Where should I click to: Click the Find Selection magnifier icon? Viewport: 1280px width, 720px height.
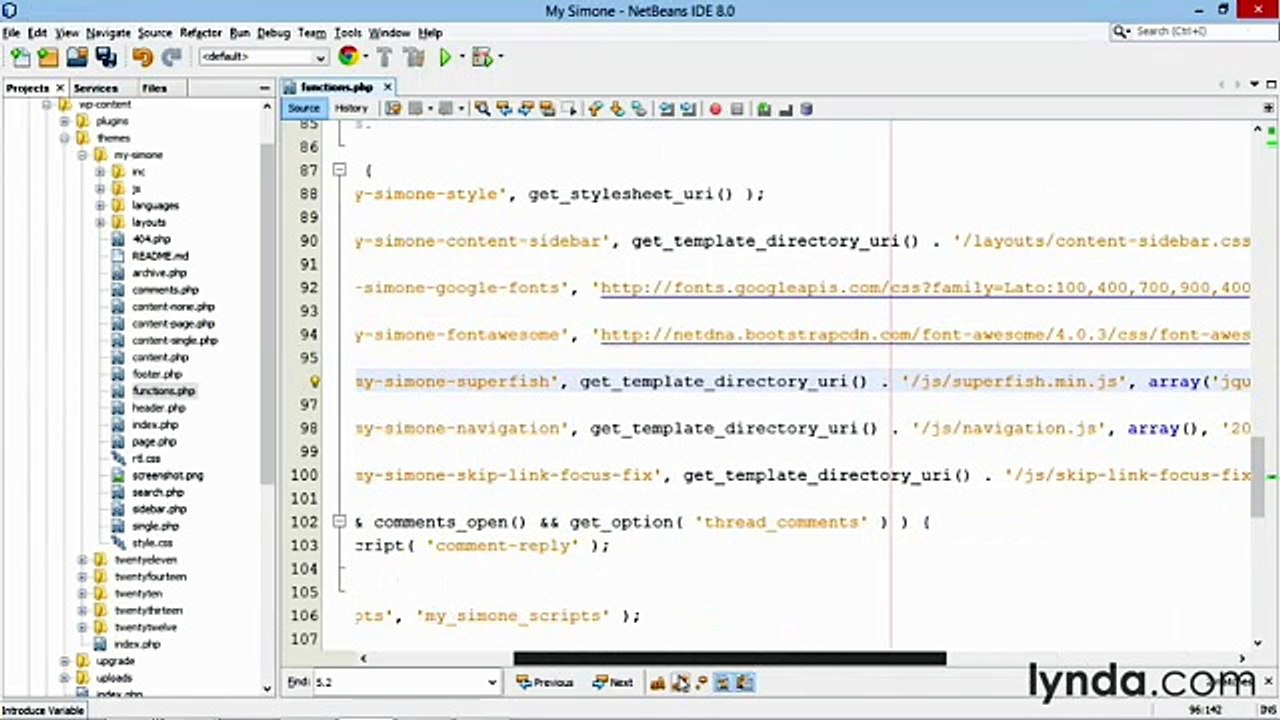(x=482, y=109)
